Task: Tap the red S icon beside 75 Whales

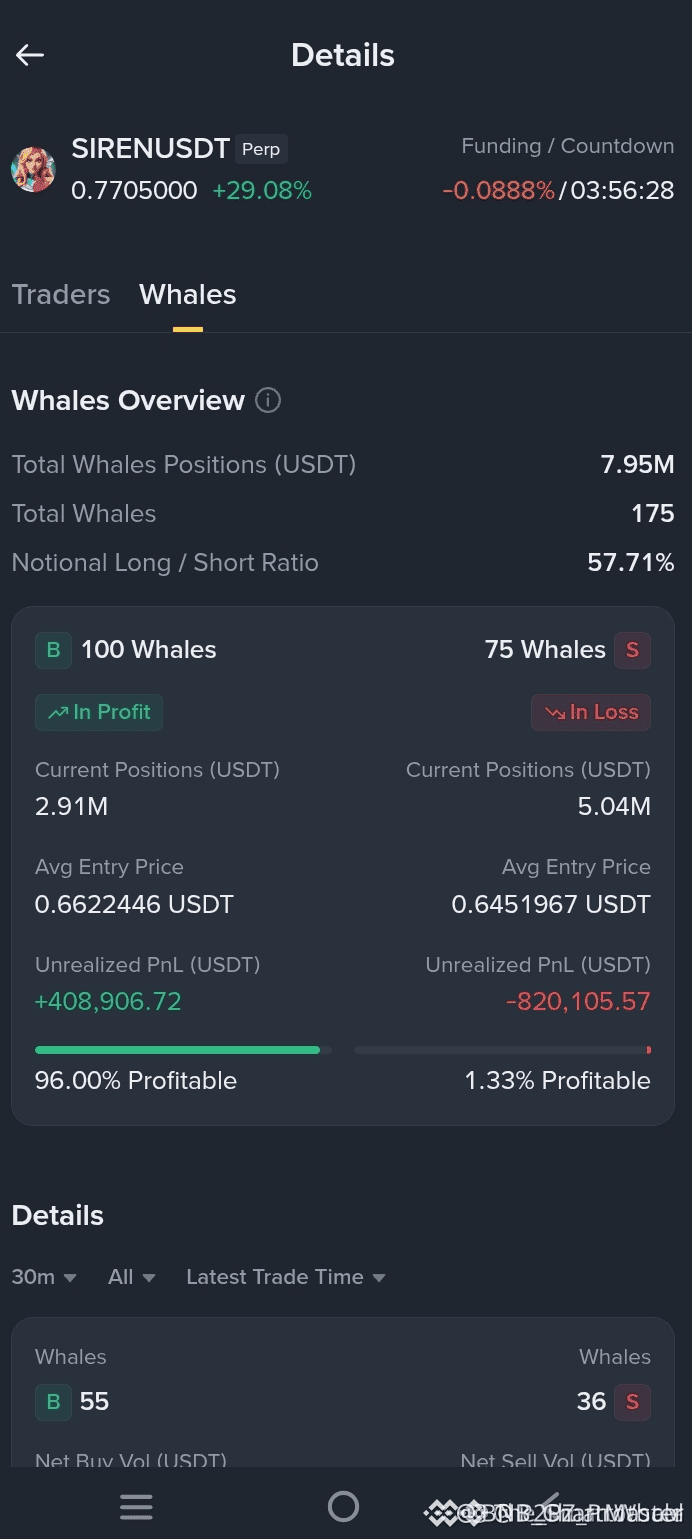Action: point(632,650)
